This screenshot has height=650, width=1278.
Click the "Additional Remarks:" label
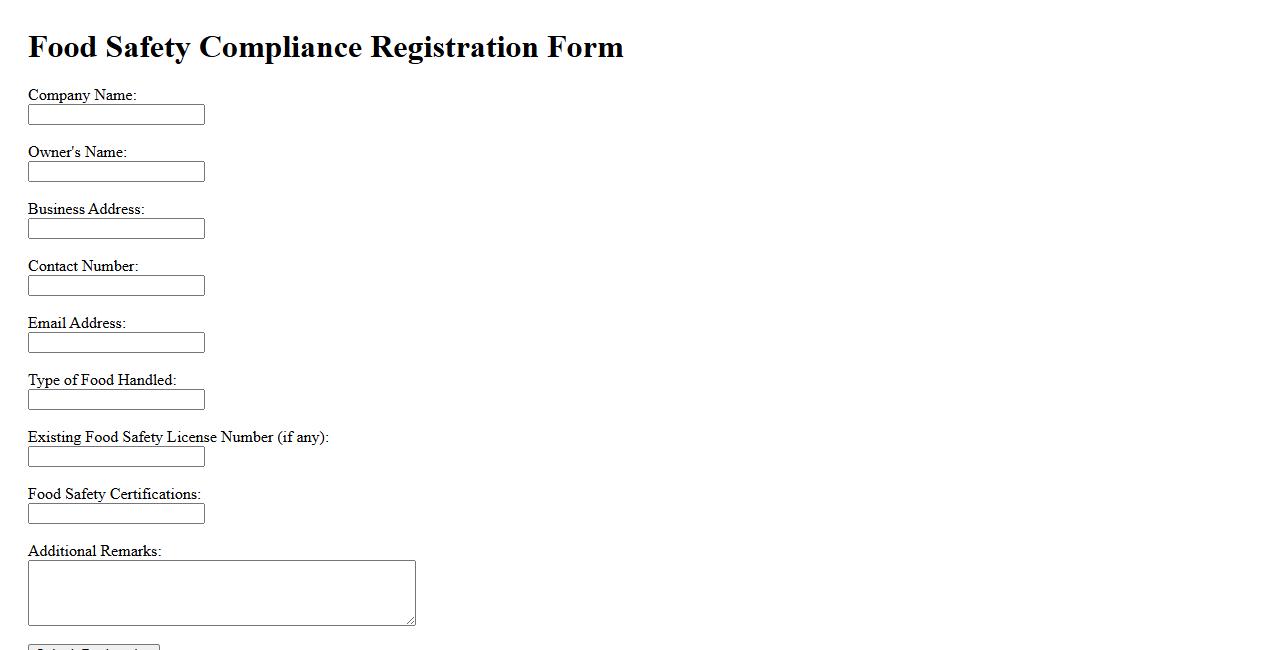coord(94,551)
